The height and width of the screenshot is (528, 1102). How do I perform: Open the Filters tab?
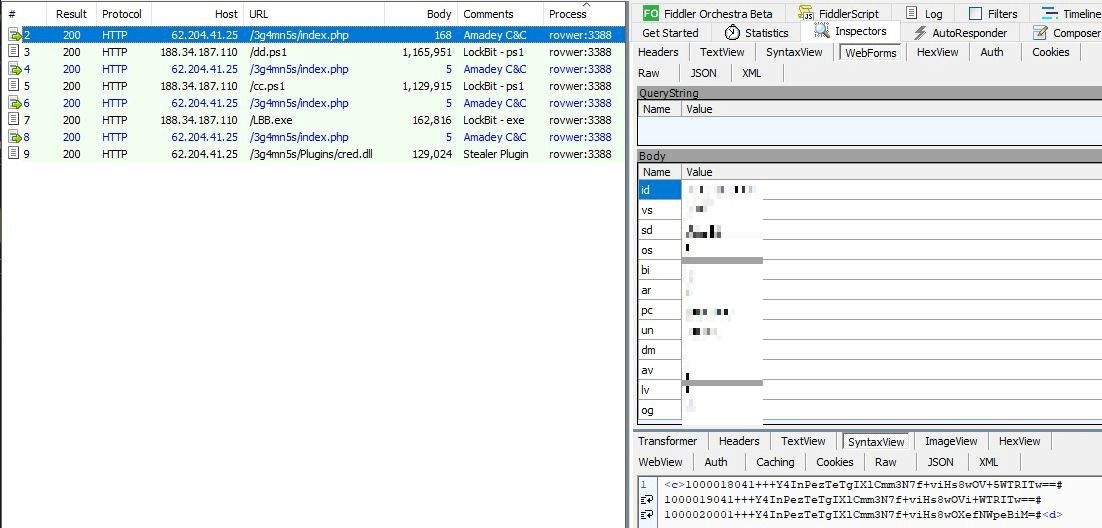click(x=992, y=13)
